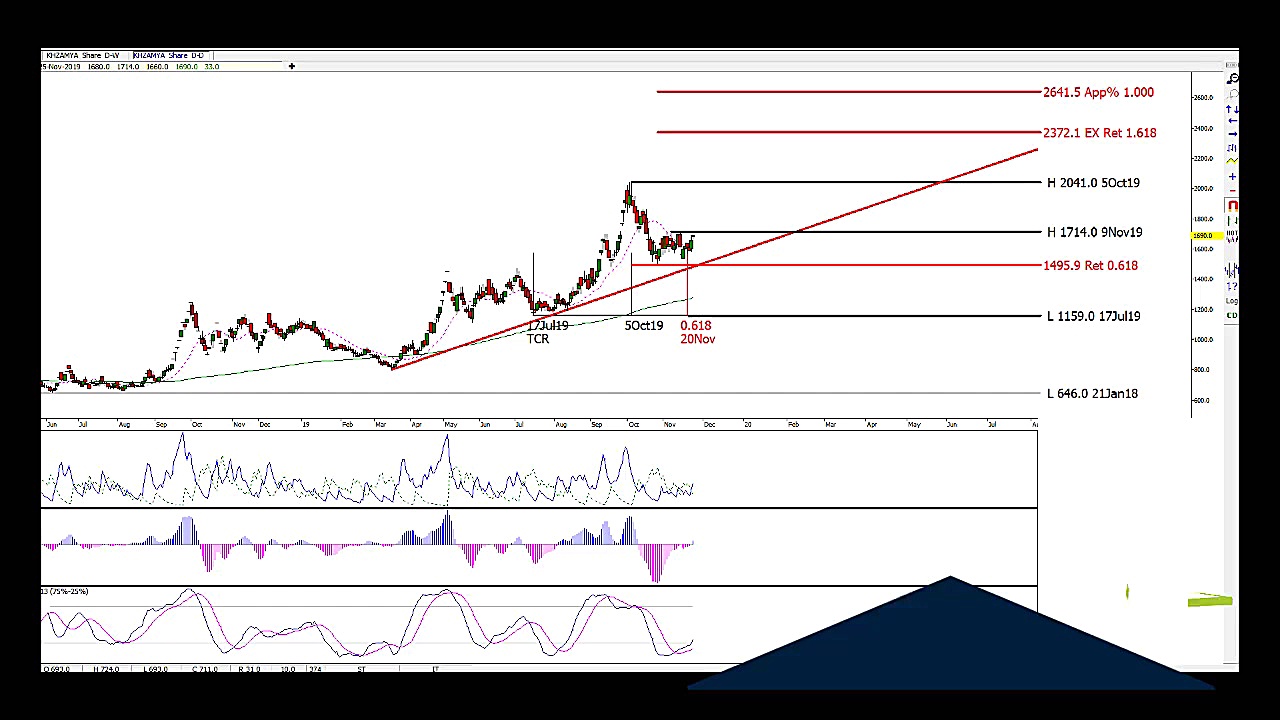This screenshot has height=720, width=1280.
Task: Click the '33.0' change value in header row
Action: point(212,67)
